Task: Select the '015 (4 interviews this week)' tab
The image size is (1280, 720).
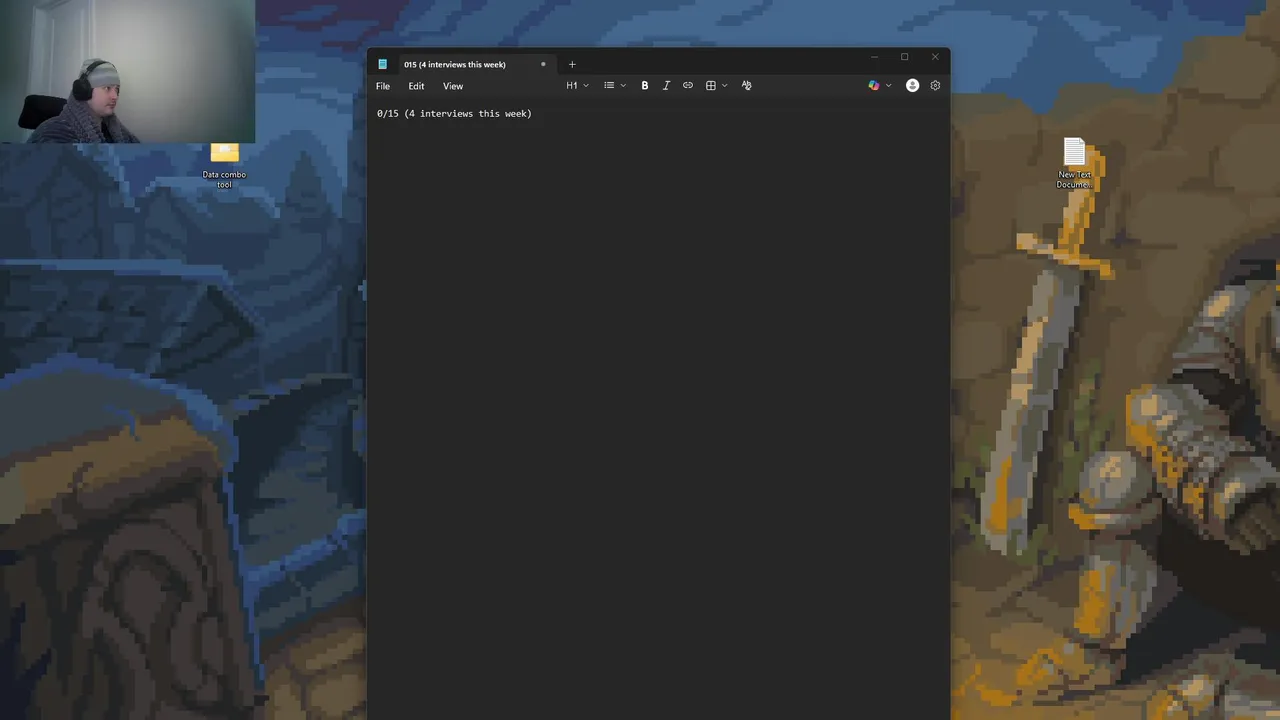Action: (455, 64)
